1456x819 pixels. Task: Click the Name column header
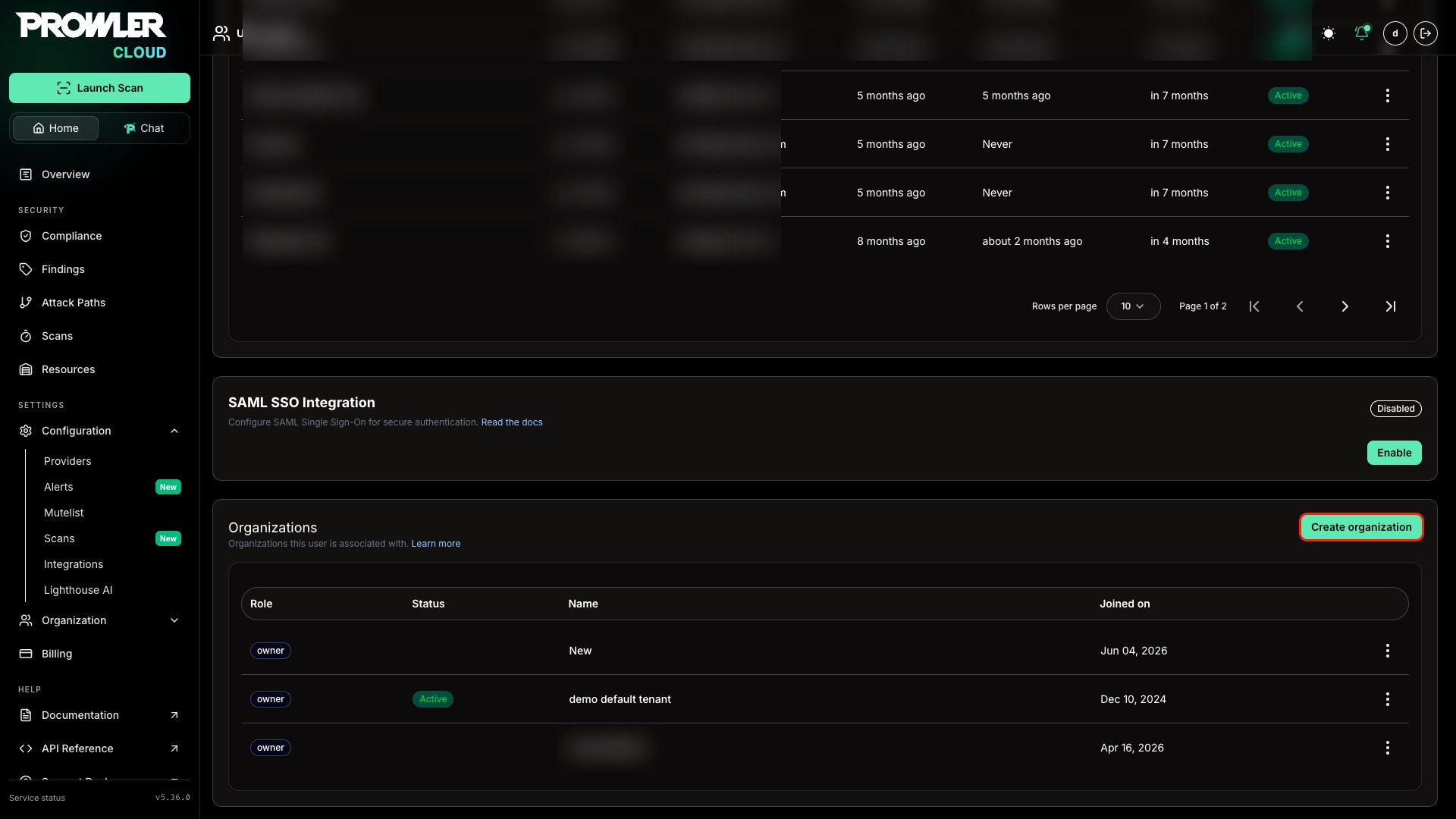[x=583, y=604]
